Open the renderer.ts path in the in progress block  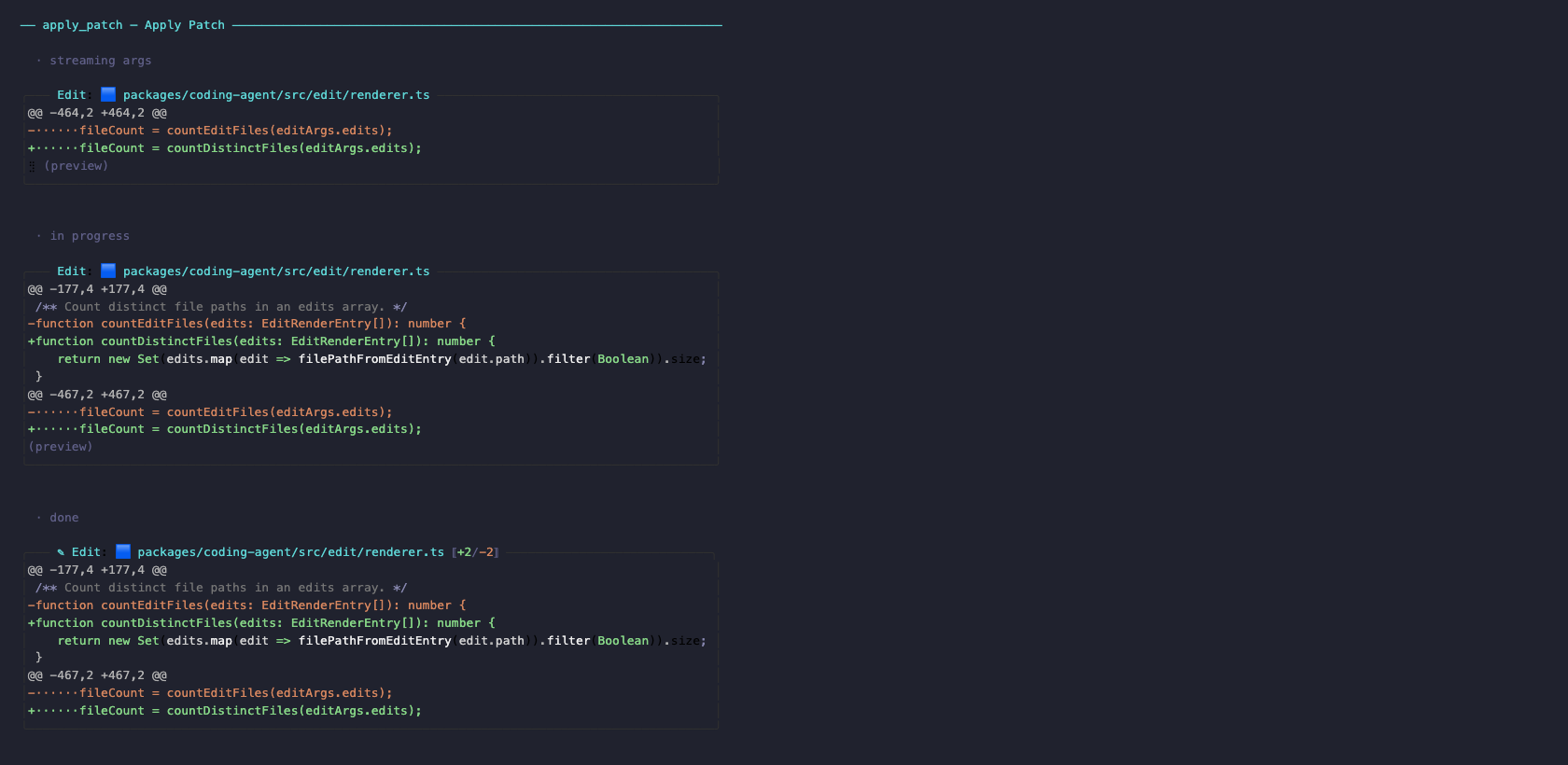click(276, 271)
